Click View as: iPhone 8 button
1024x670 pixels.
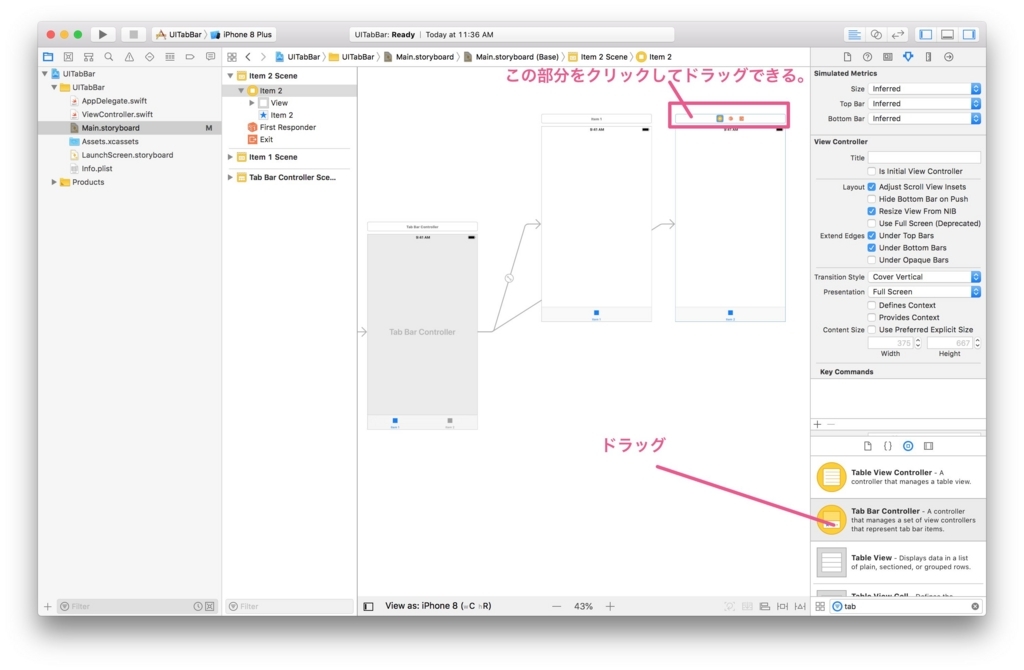click(438, 607)
